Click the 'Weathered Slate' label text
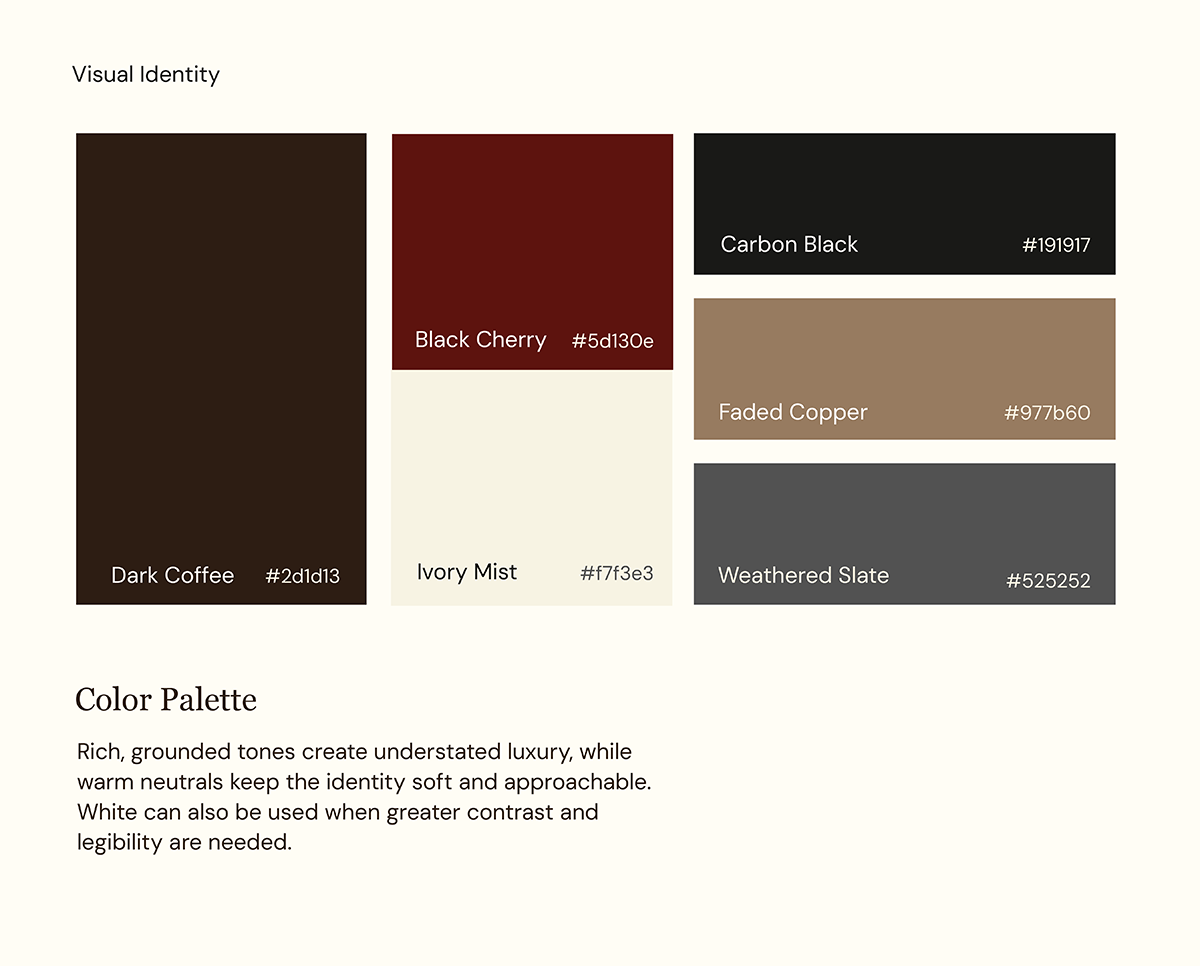Viewport: 1200px width, 966px height. tap(803, 575)
